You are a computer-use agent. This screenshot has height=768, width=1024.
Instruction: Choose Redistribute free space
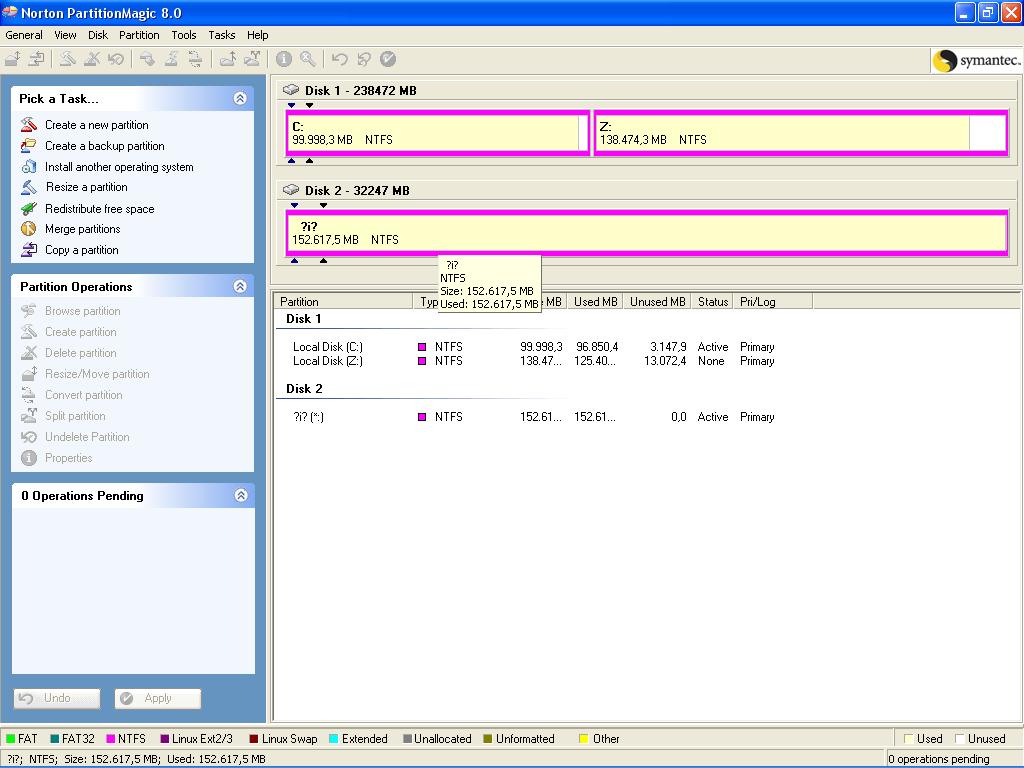click(99, 209)
